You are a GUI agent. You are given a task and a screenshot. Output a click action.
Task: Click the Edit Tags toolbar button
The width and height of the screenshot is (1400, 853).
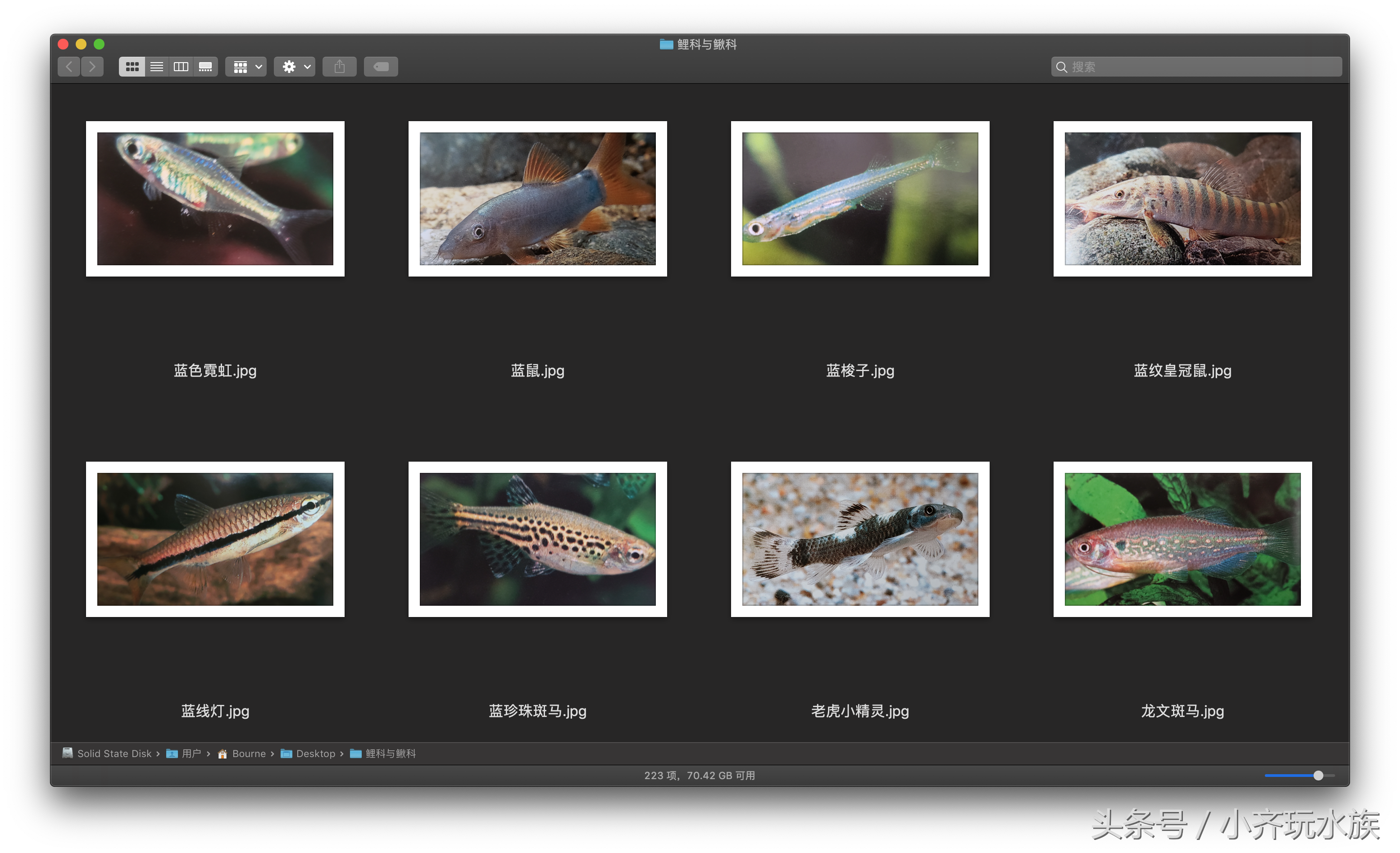381,67
